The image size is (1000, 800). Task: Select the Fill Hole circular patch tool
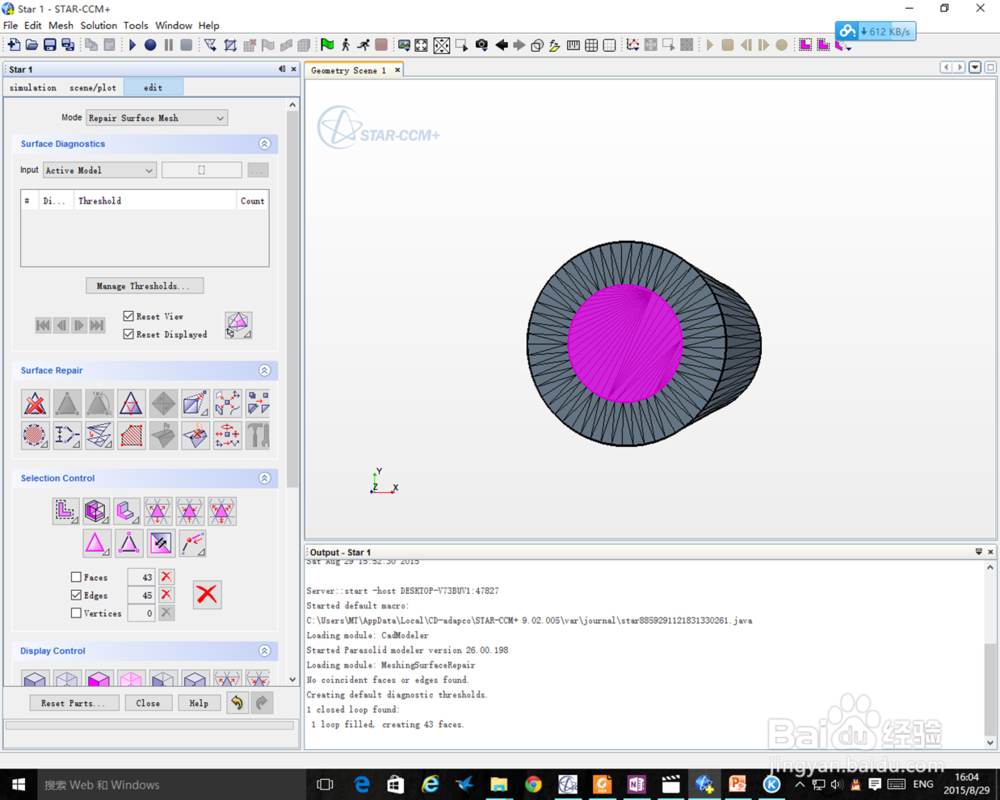(x=35, y=435)
